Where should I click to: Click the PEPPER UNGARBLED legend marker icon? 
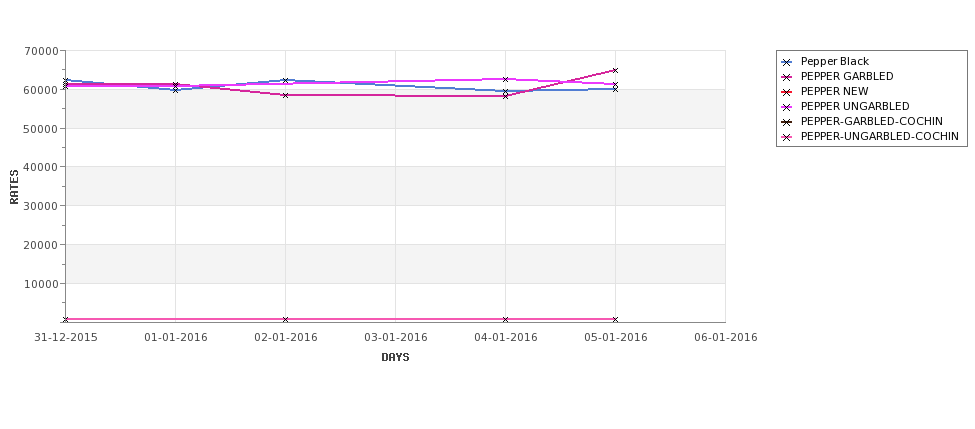(x=787, y=107)
